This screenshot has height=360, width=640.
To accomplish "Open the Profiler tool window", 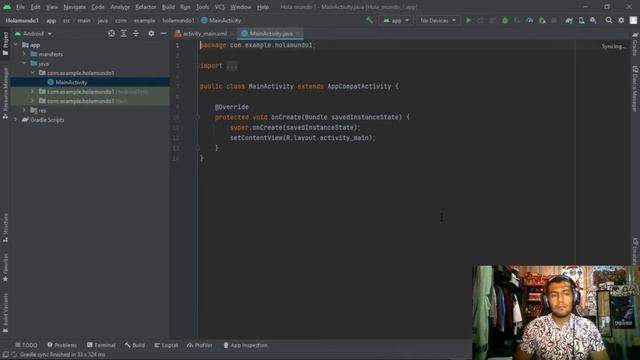I will tap(200, 345).
